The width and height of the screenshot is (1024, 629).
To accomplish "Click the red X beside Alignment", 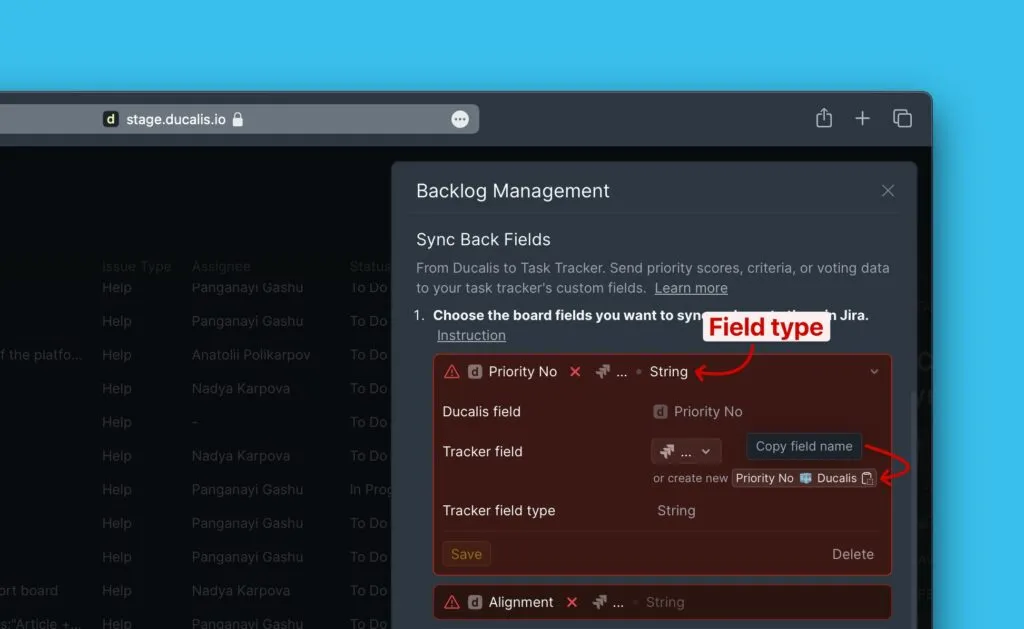I will (572, 602).
